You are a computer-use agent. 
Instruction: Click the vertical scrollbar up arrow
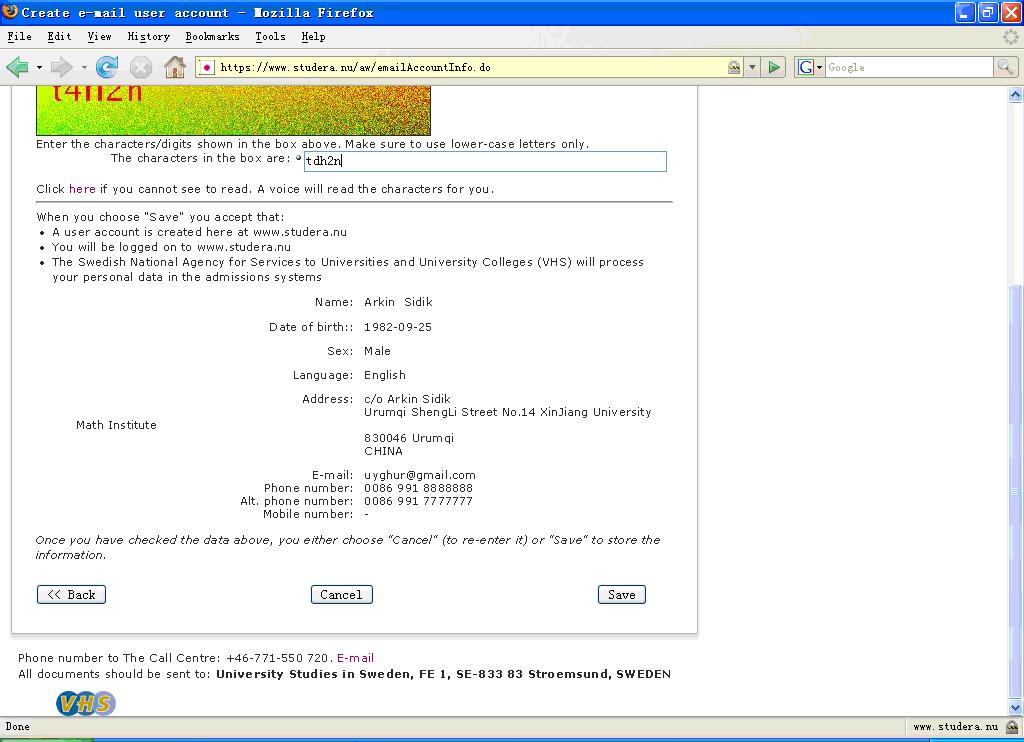(x=1016, y=95)
